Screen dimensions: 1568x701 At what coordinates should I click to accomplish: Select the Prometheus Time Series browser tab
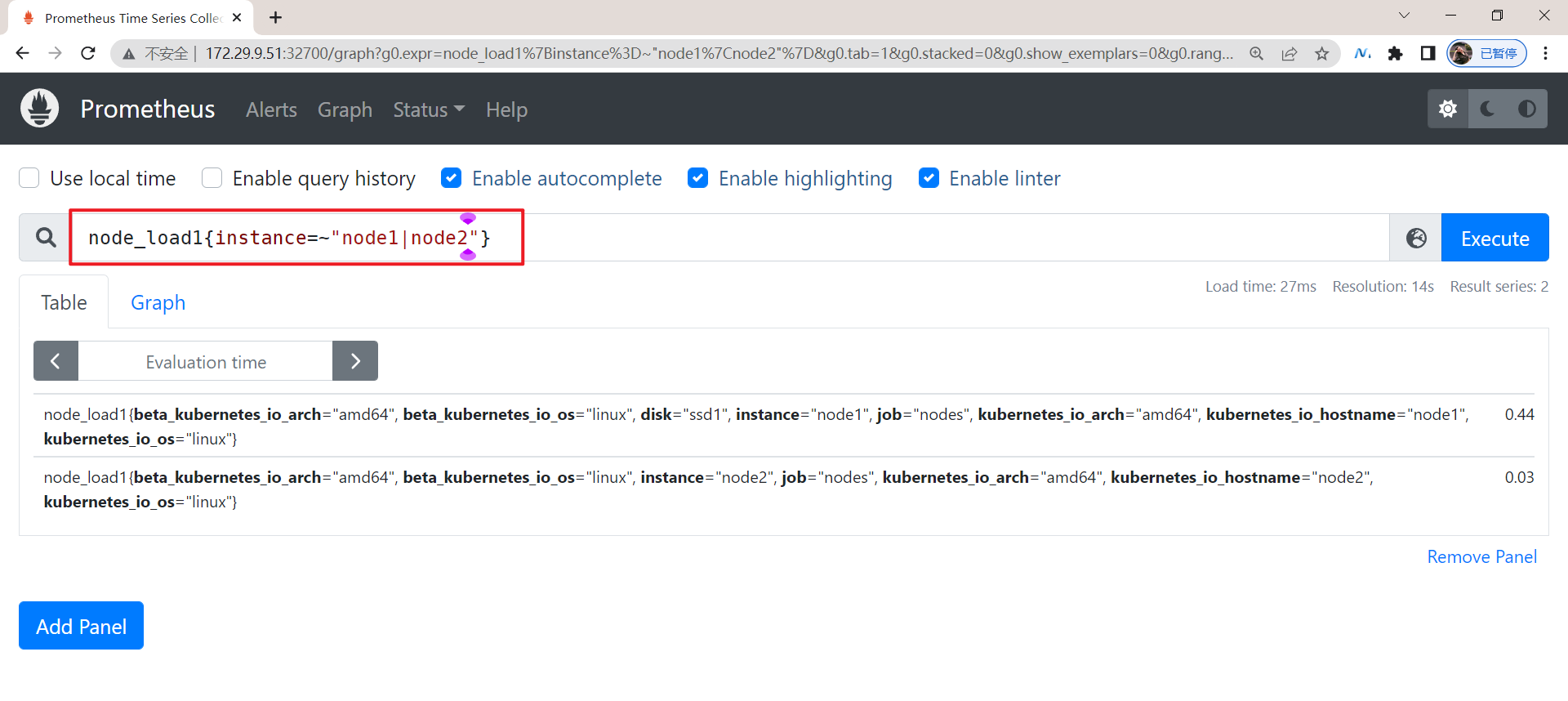pyautogui.click(x=131, y=18)
